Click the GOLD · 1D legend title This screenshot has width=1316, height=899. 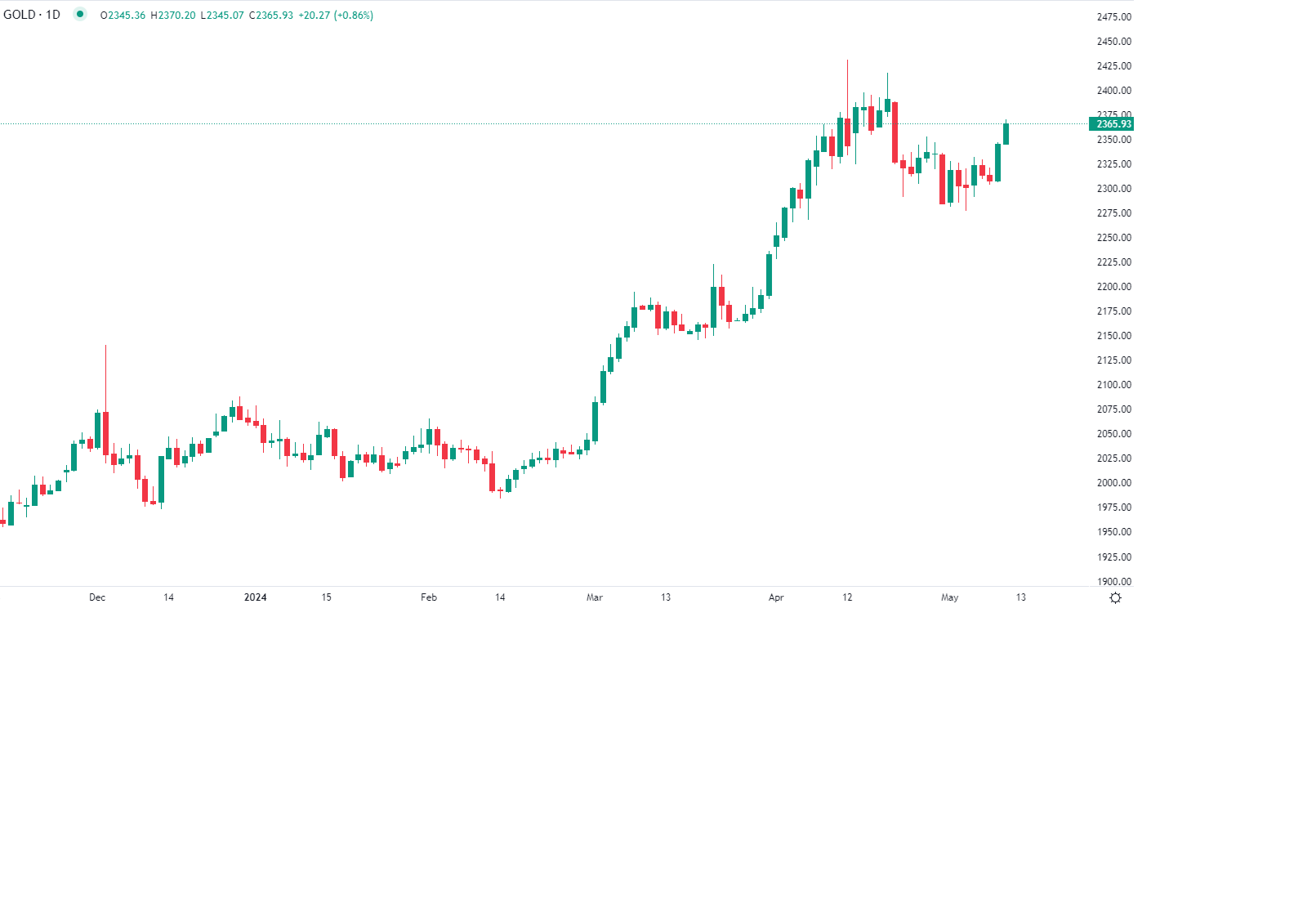pyautogui.click(x=32, y=15)
